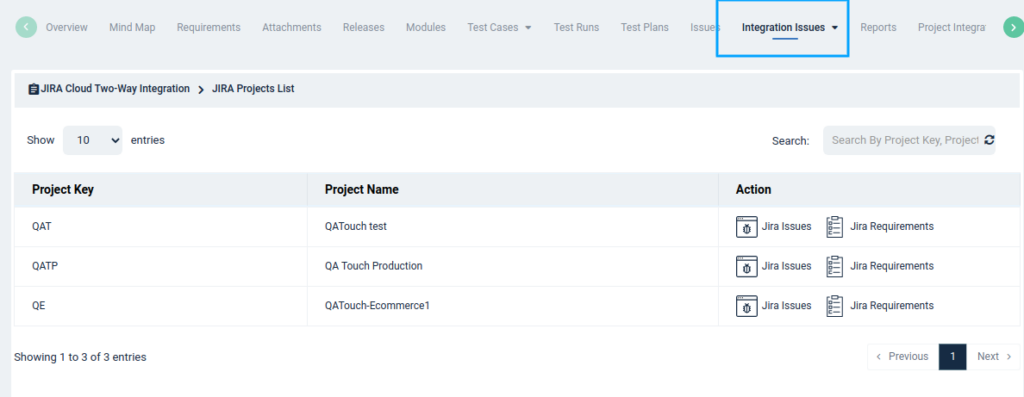Open Jira Requirements icon for QAT project
This screenshot has height=397, width=1024.
(835, 227)
